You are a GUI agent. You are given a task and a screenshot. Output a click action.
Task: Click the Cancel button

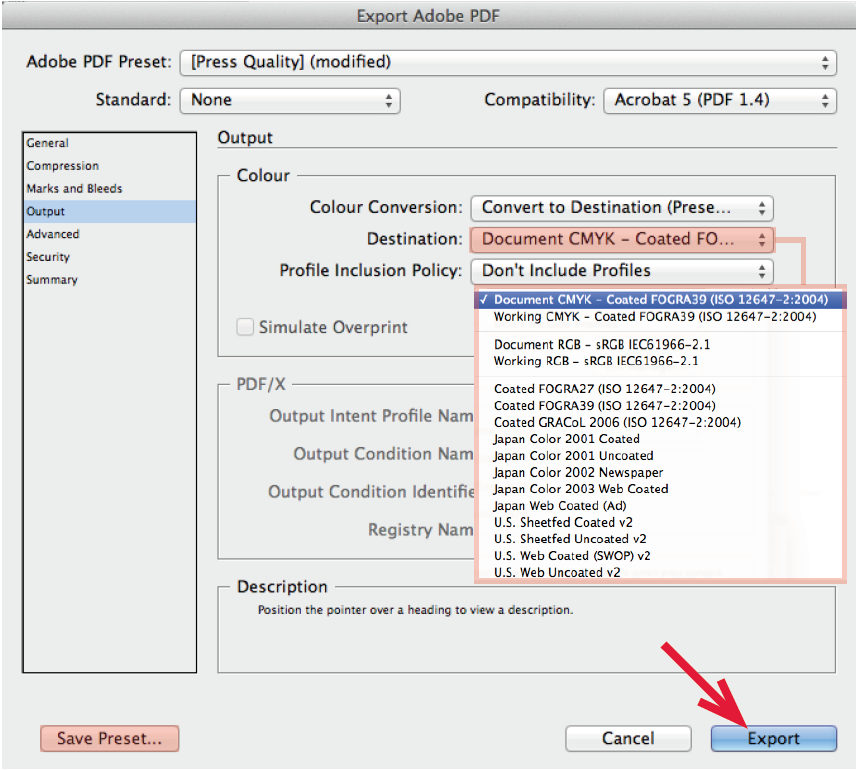pos(628,739)
